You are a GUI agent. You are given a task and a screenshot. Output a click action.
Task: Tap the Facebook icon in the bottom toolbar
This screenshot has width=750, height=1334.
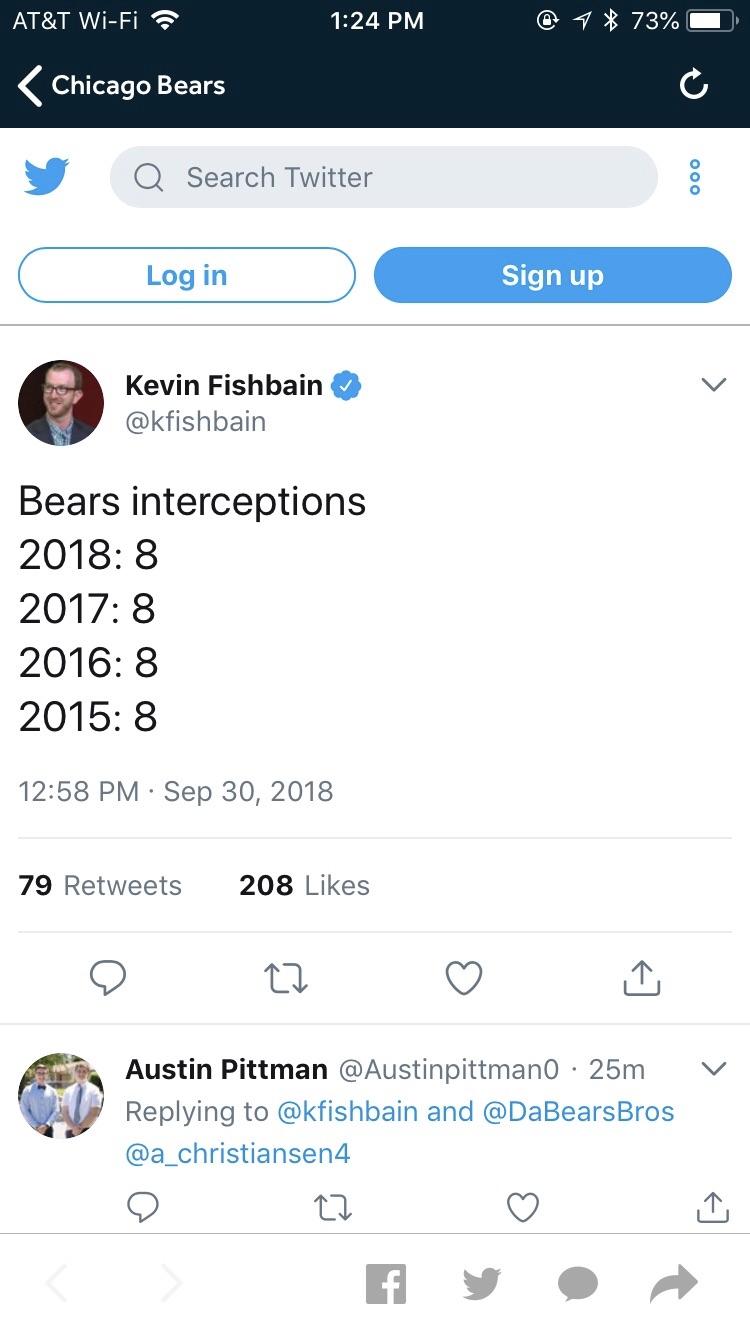pos(387,1283)
